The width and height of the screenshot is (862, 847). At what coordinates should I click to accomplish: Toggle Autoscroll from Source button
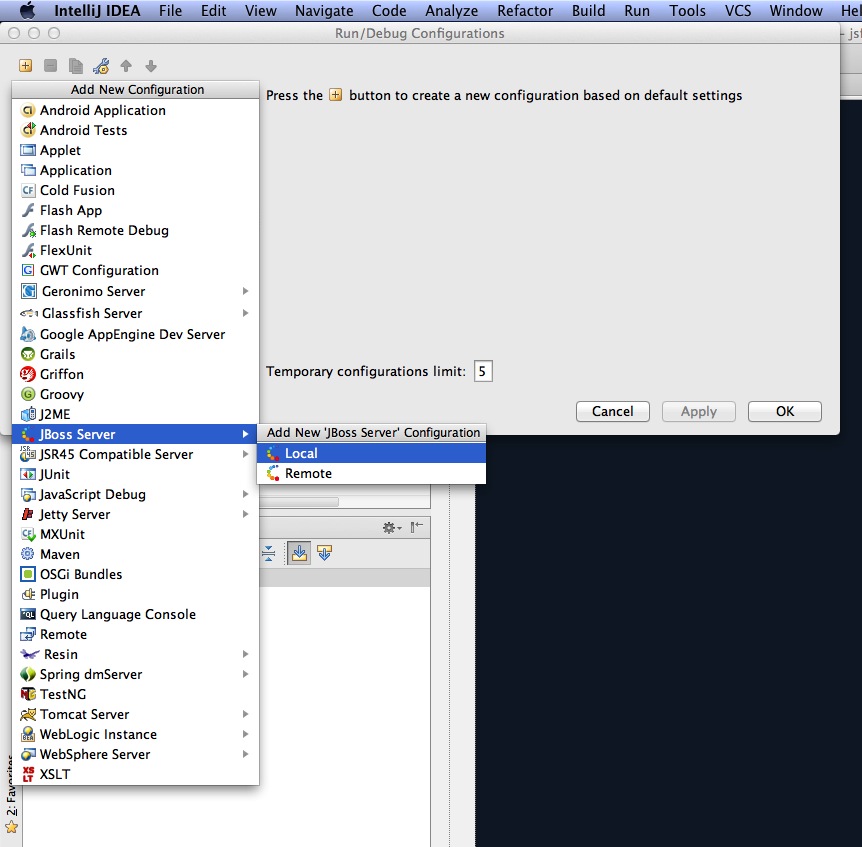tap(324, 553)
